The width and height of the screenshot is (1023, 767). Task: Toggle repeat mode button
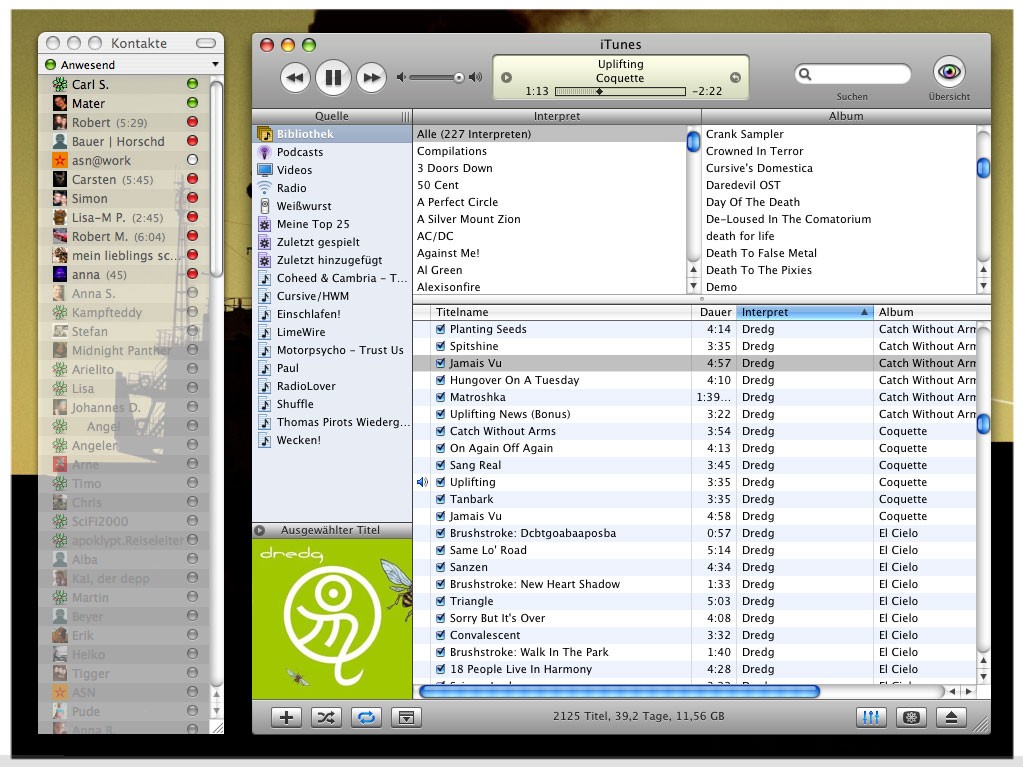366,717
